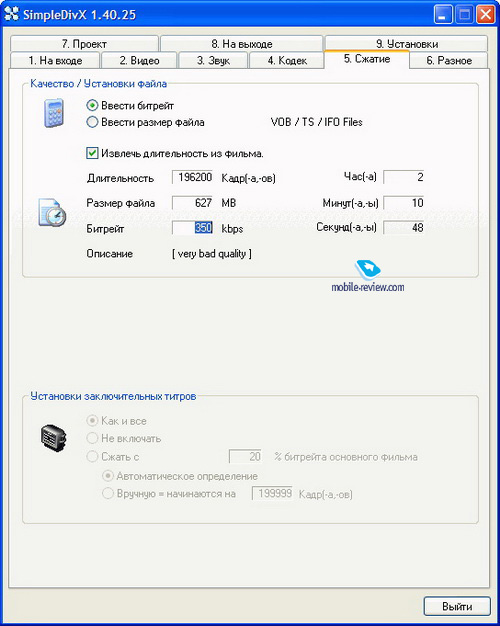
Task: Click the mobile-review.com watermark logo
Action: [368, 277]
